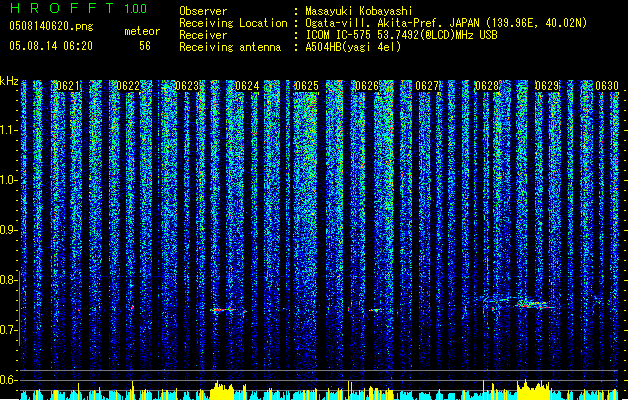The image size is (629, 400).
Task: Click the ICOM IC-575 receiver text
Action: [x=401, y=35]
